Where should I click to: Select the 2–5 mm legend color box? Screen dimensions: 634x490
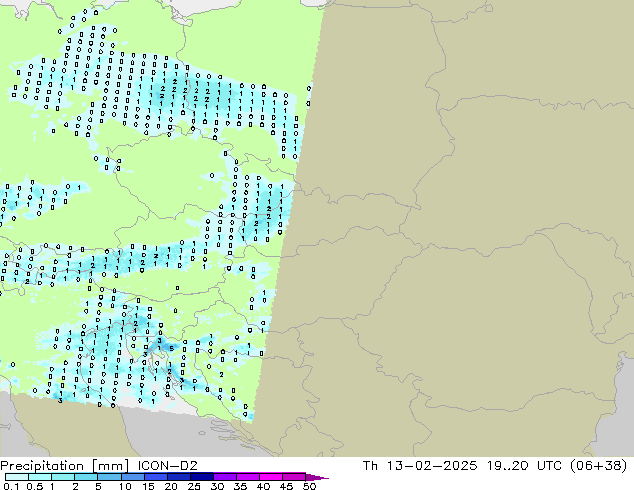86,477
